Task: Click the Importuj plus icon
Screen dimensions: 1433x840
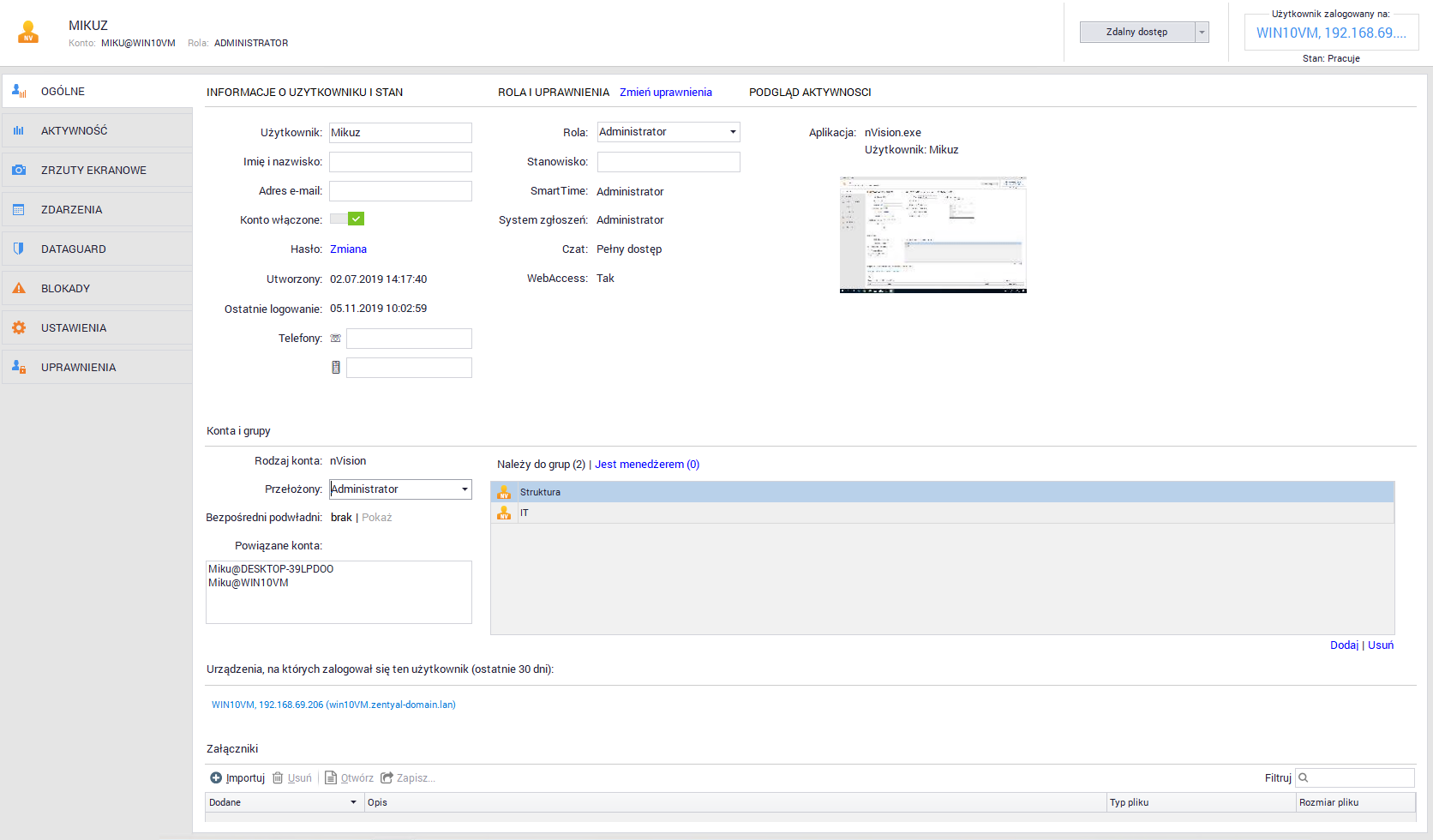Action: point(216,777)
